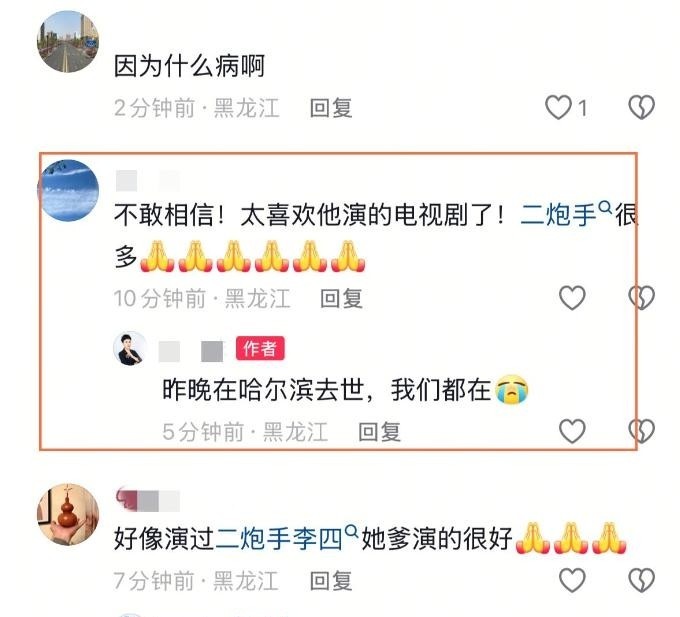Open the blue sky avatar profile

(x=68, y=190)
